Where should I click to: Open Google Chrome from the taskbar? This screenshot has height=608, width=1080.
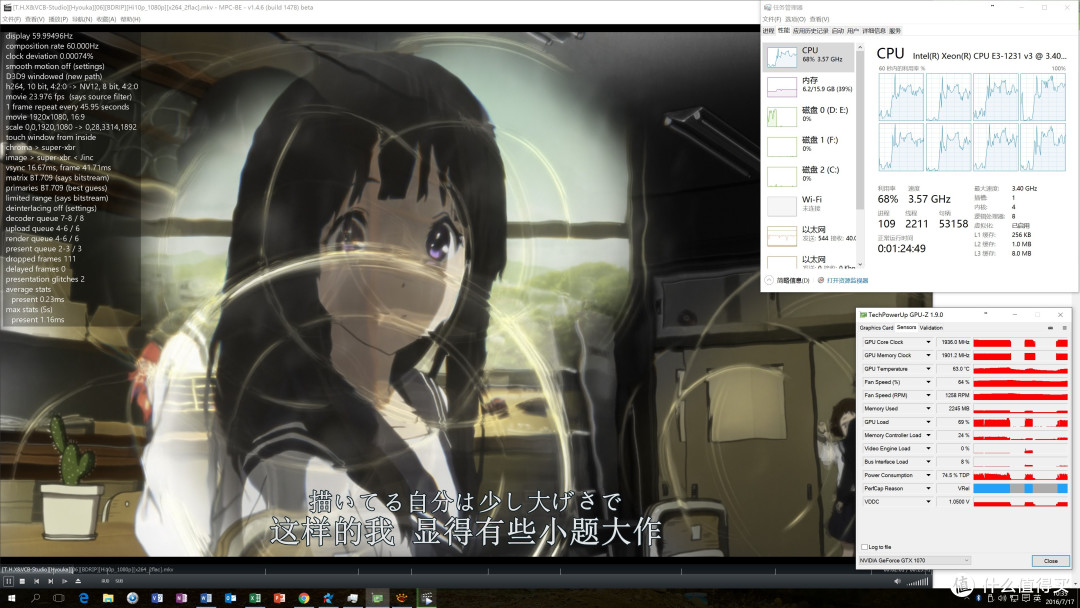coord(304,598)
